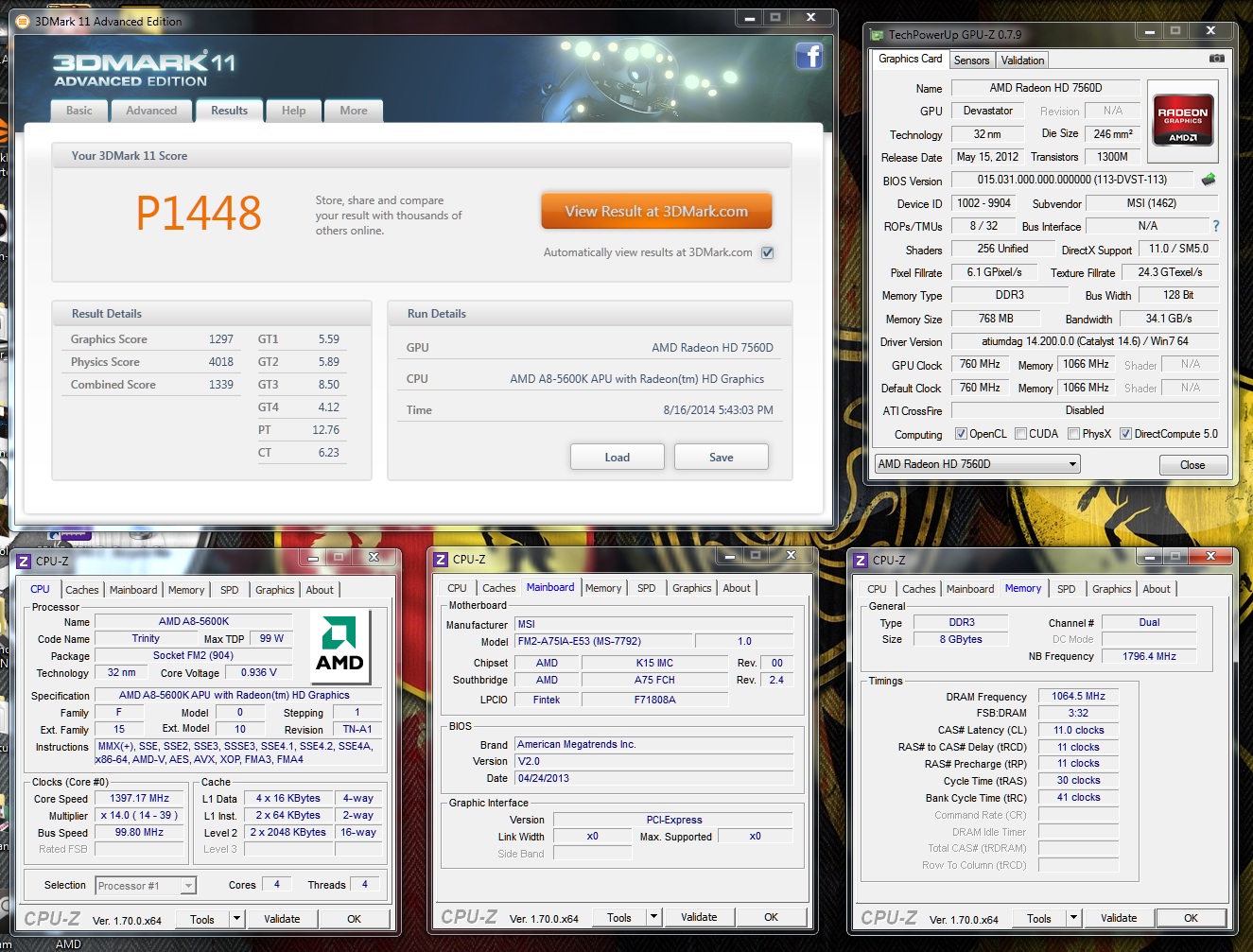
Task: Toggle automatically view results at 3DMark.com
Action: coord(768,252)
